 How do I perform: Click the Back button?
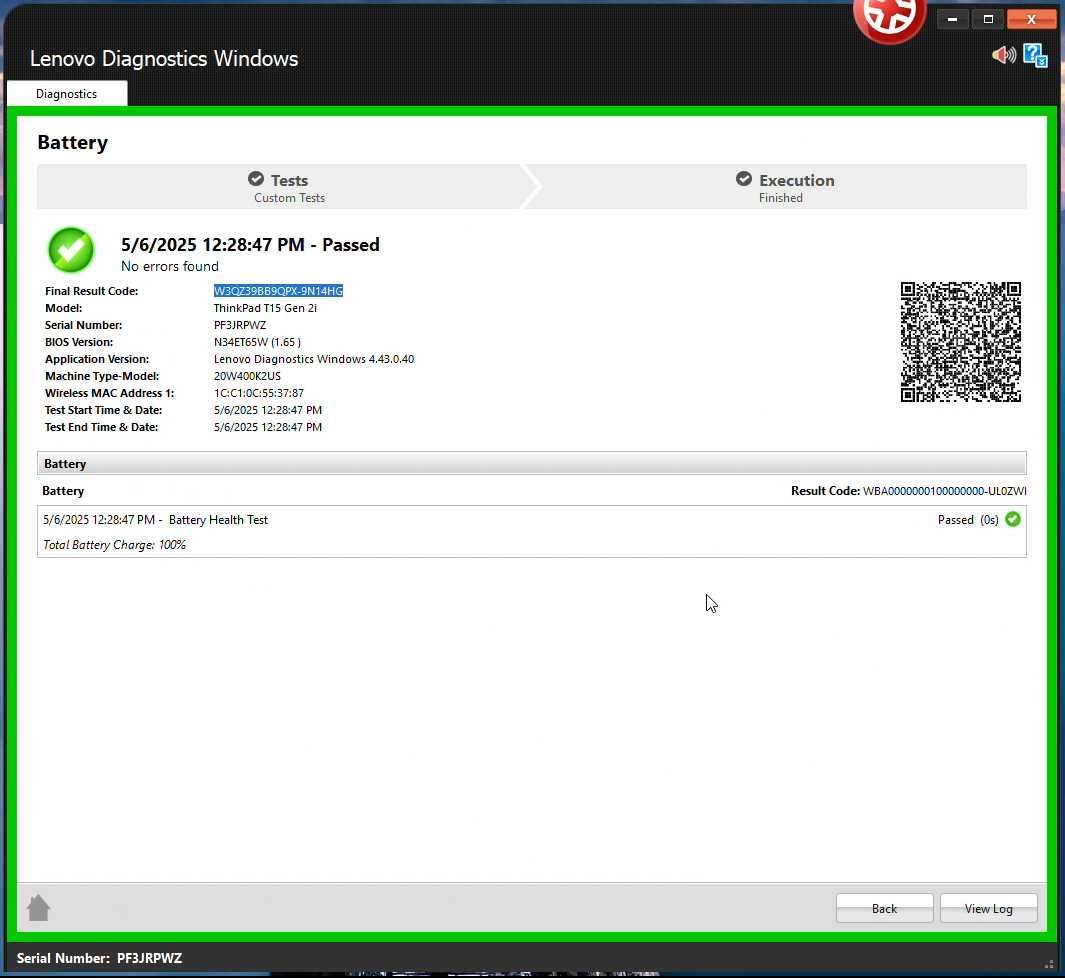pyautogui.click(x=884, y=908)
